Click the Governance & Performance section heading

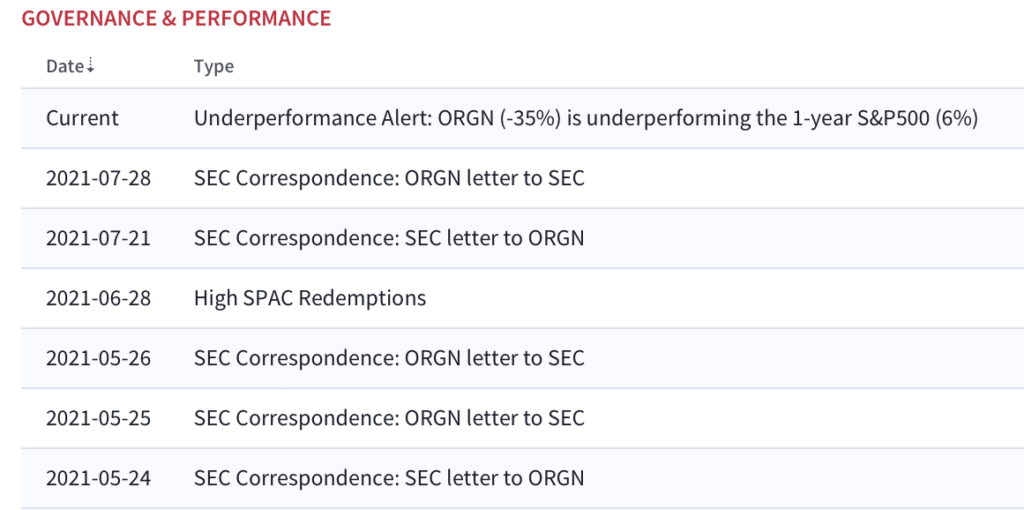pyautogui.click(x=176, y=18)
